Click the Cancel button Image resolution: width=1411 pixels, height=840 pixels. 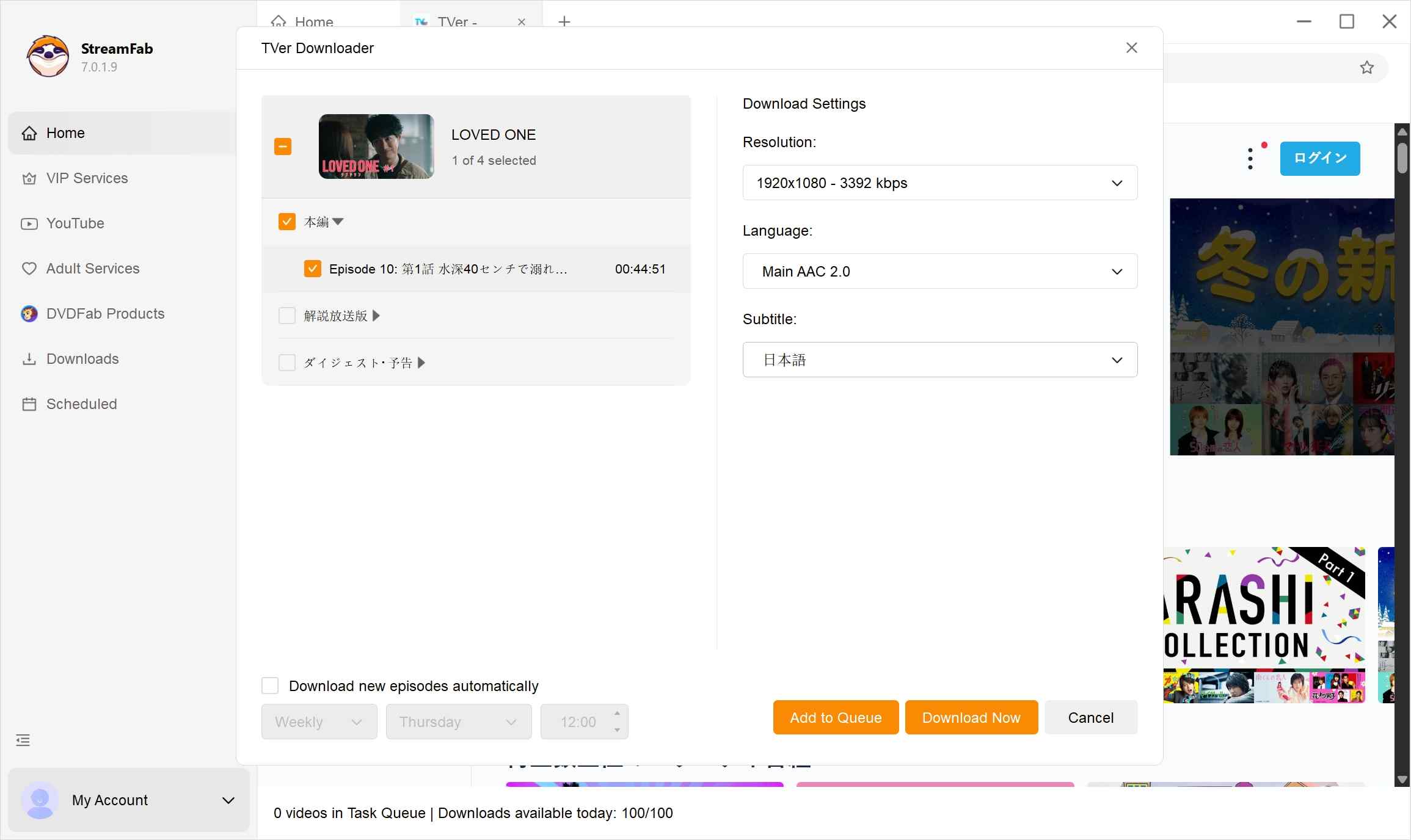(1091, 717)
